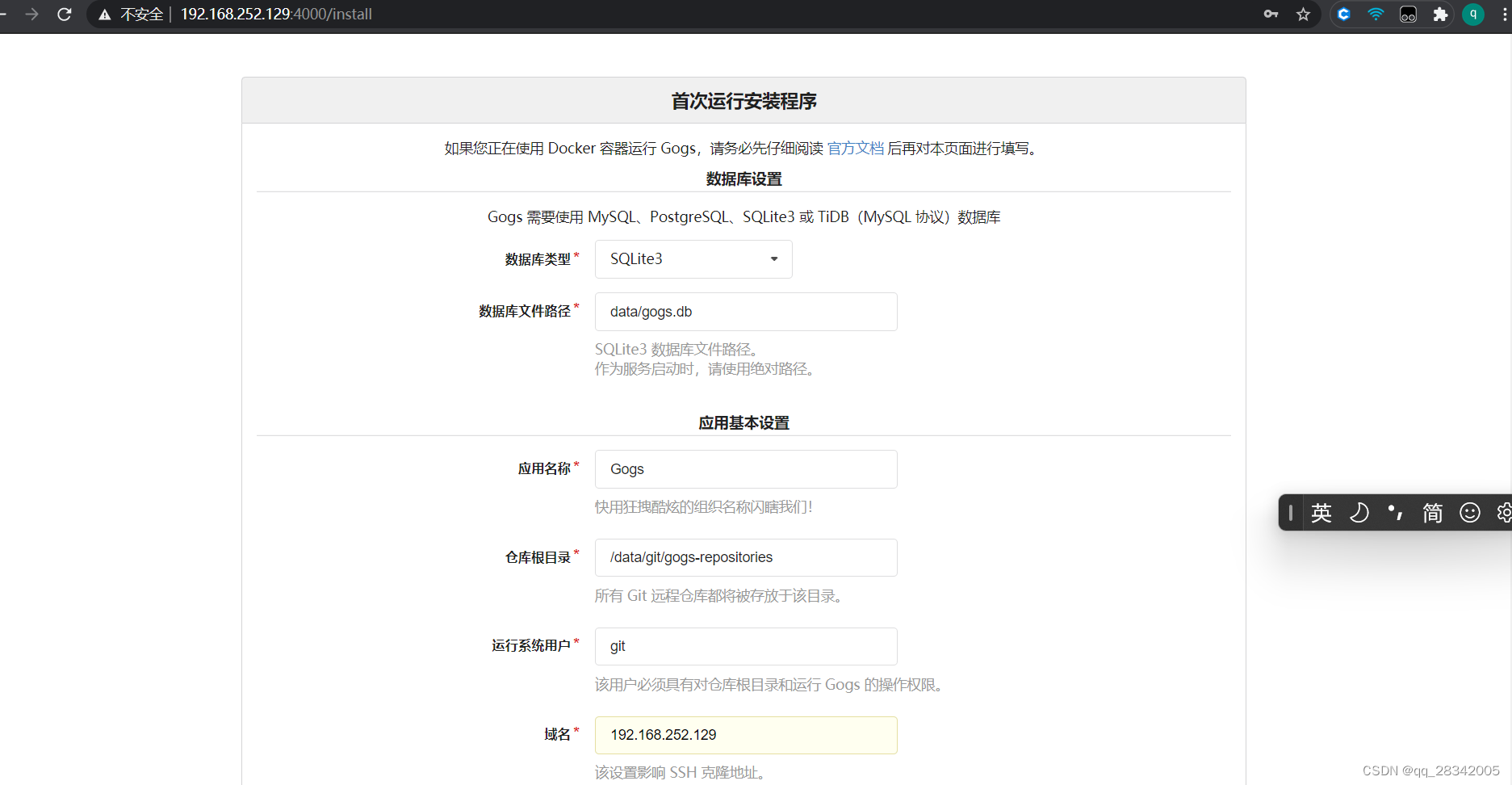This screenshot has height=785, width=1512.
Task: Bookmark this page with star icon
Action: pos(1303,14)
